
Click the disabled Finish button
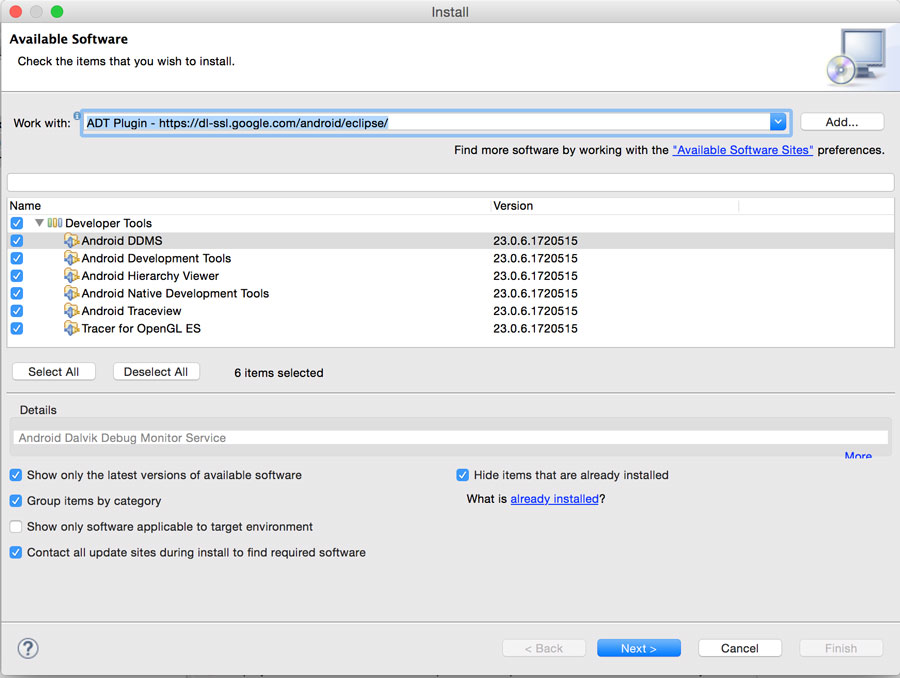coord(841,648)
